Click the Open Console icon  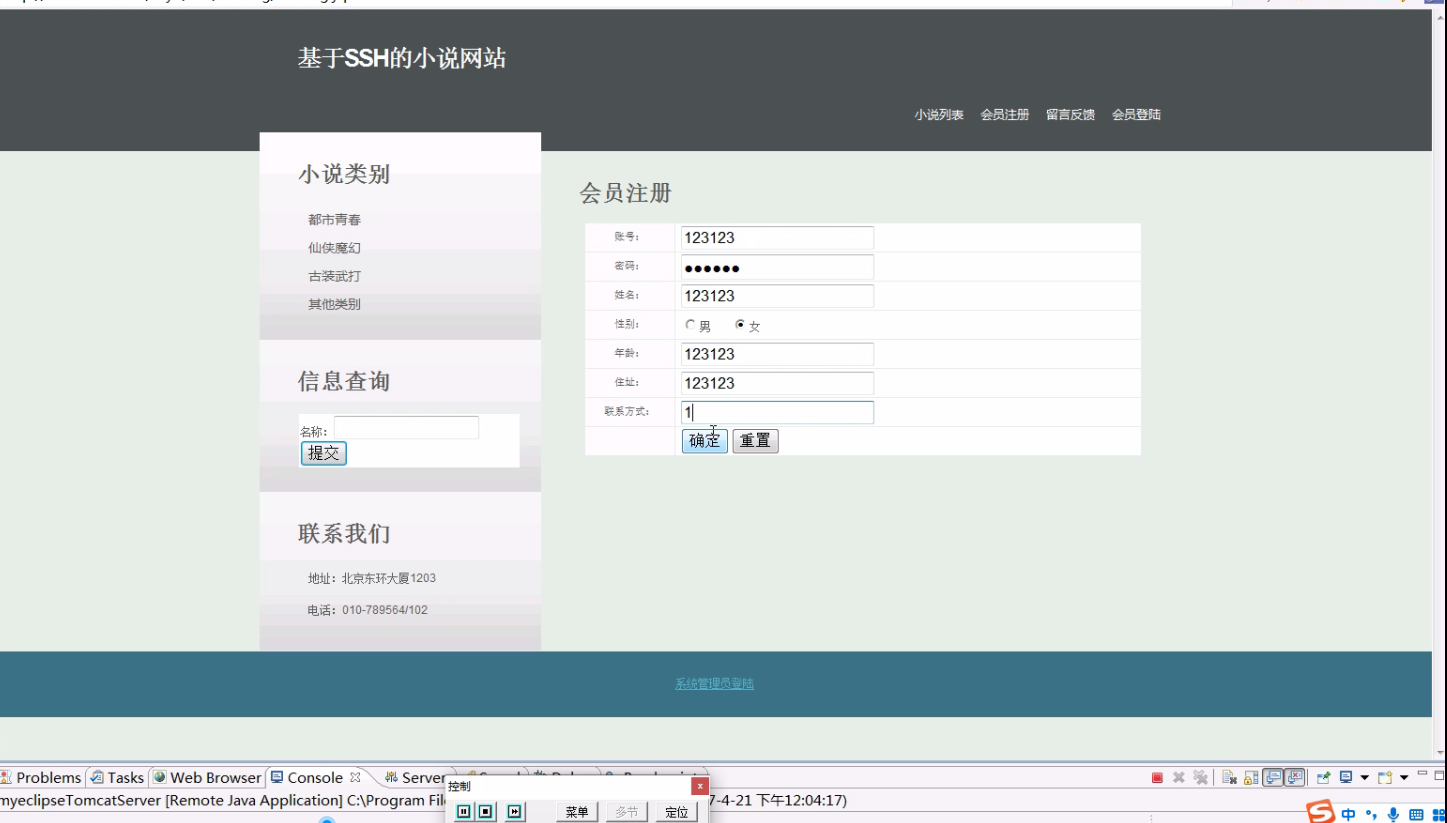click(1385, 777)
